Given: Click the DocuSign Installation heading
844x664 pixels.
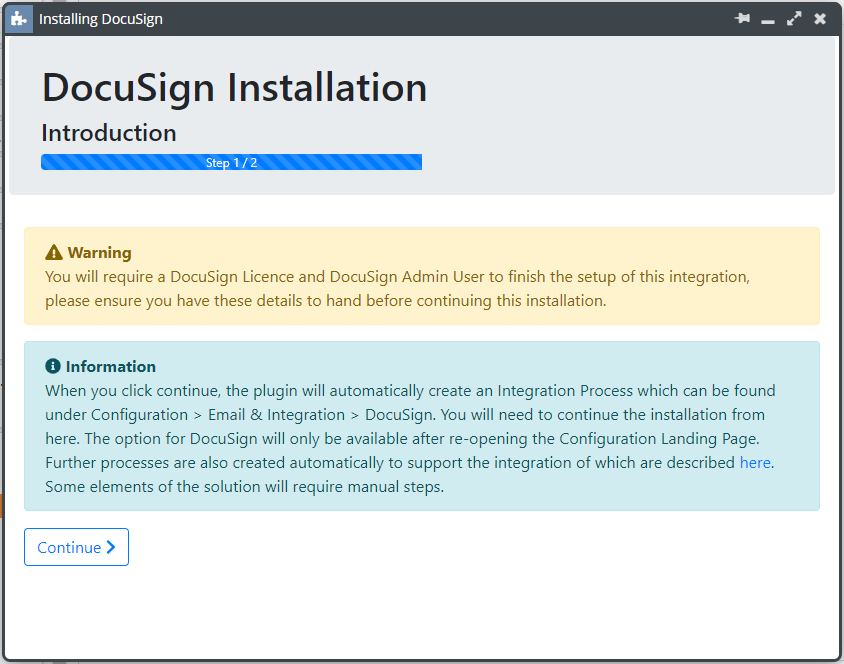Looking at the screenshot, I should tap(234, 87).
